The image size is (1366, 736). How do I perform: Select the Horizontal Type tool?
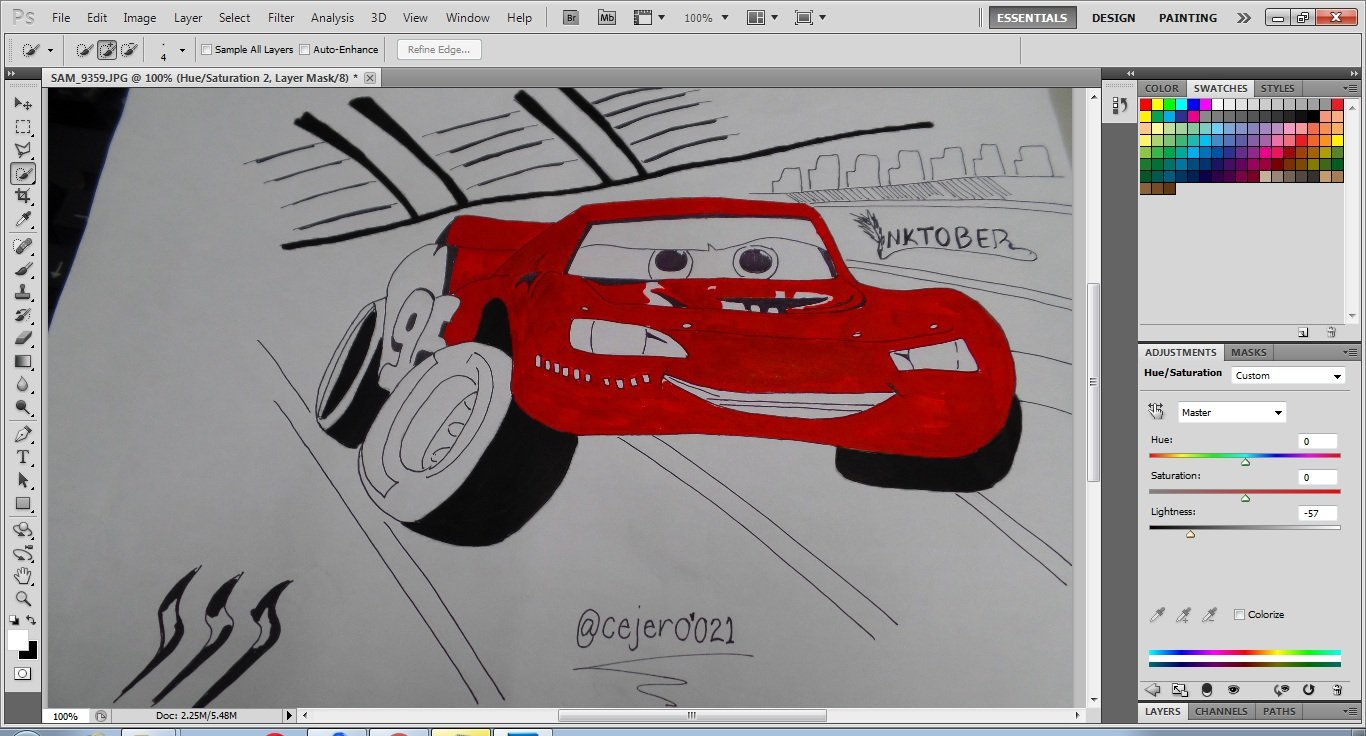click(23, 458)
